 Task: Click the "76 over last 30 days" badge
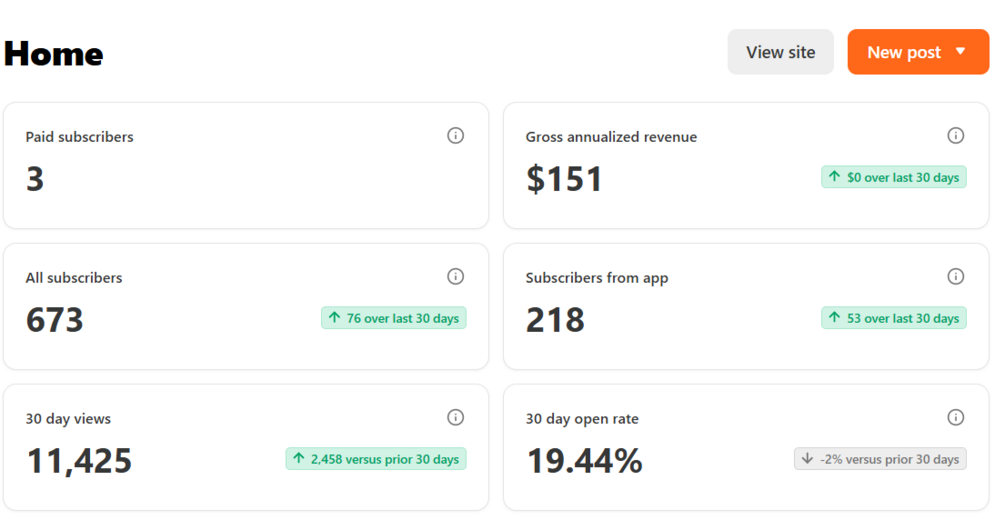393,319
